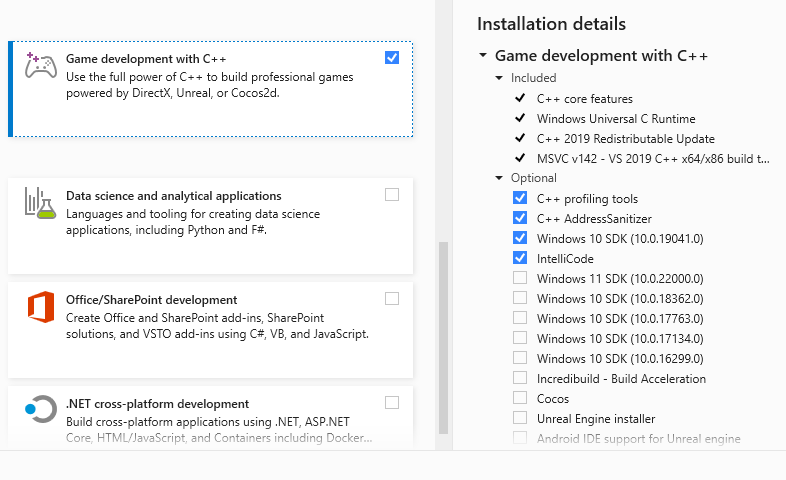Uncheck the Game development with C++ workload

click(392, 58)
